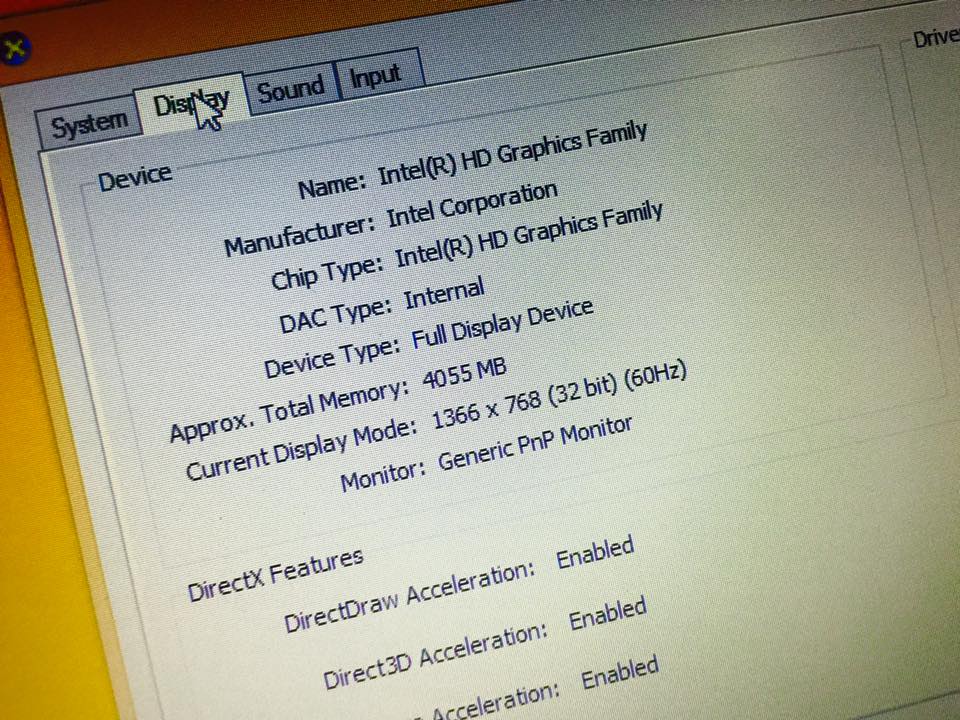Click the "Approx. Total Memory:" label

tap(289, 413)
